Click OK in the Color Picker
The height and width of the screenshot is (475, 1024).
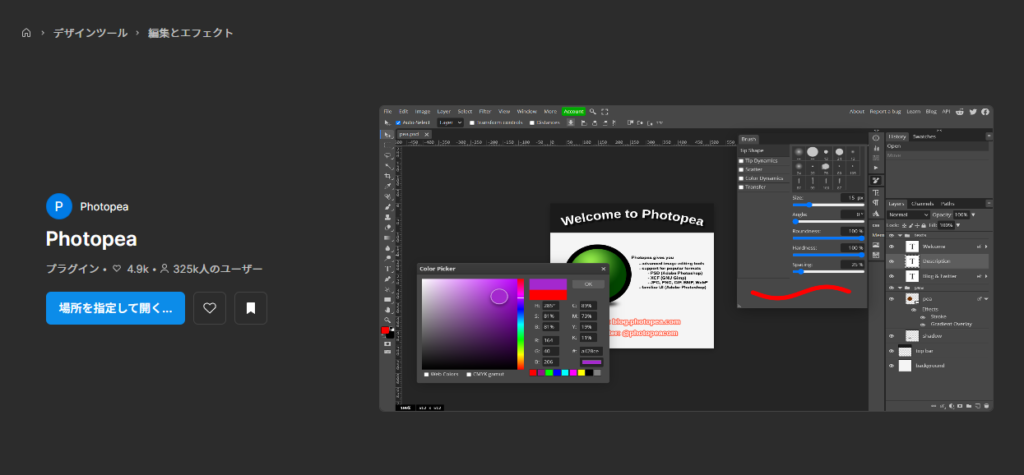(588, 284)
